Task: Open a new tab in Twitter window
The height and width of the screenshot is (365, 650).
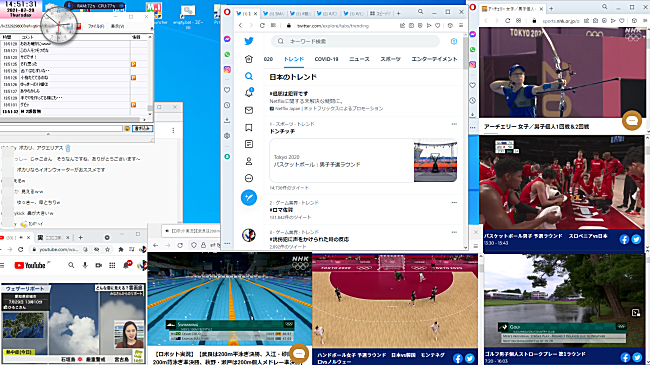Action: tap(398, 13)
